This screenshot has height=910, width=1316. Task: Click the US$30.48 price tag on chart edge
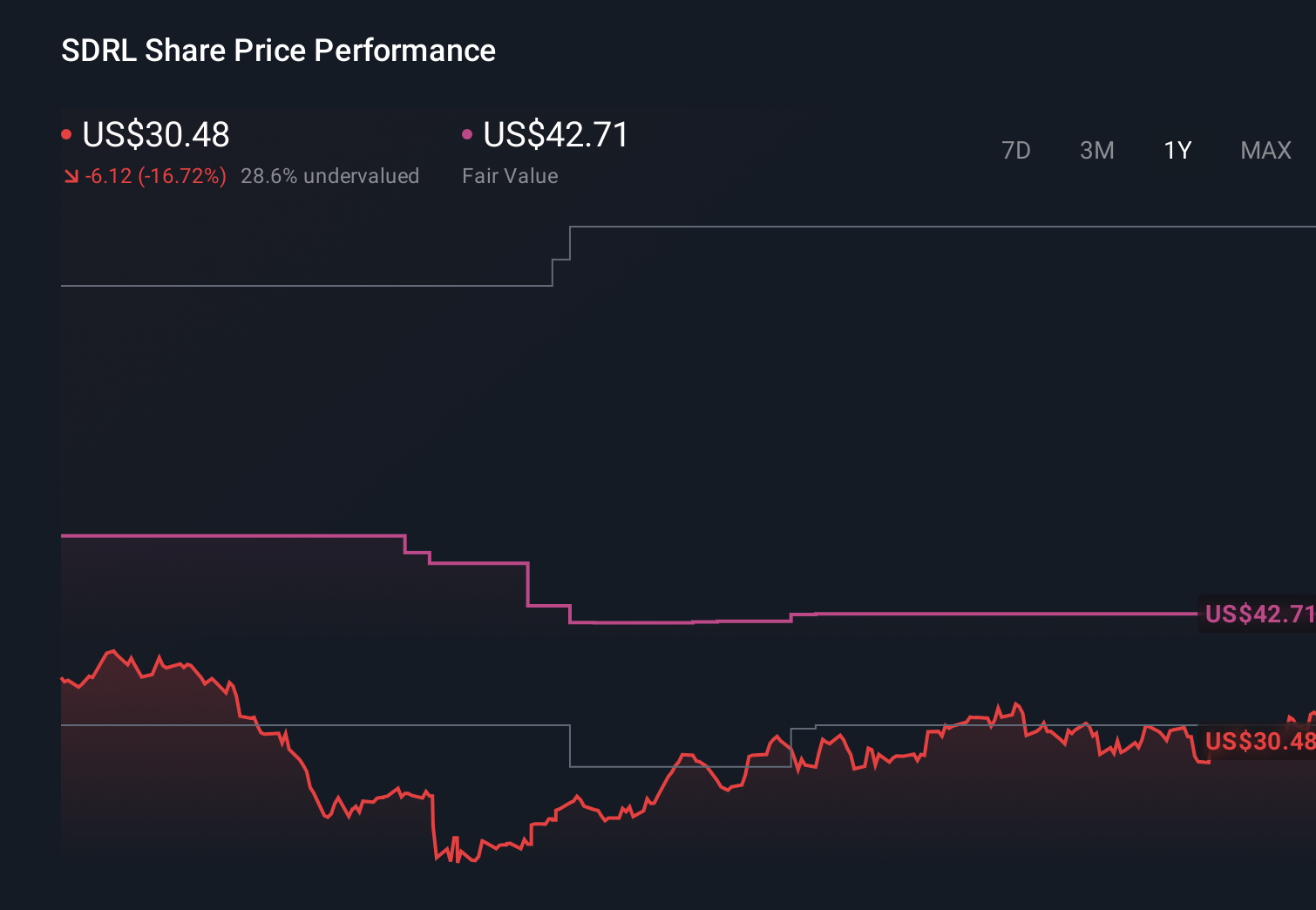click(x=1258, y=742)
